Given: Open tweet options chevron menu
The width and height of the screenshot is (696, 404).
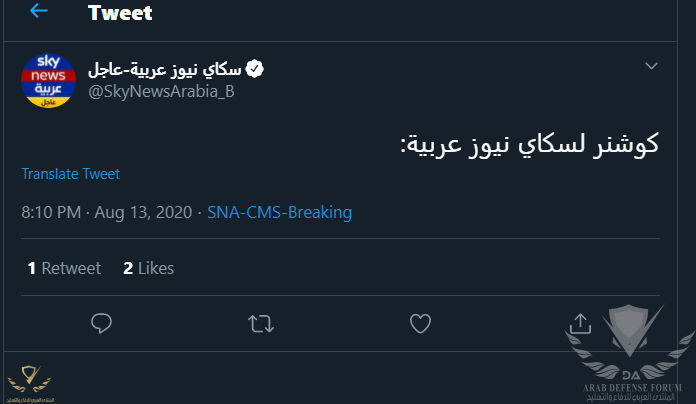Looking at the screenshot, I should tap(651, 66).
